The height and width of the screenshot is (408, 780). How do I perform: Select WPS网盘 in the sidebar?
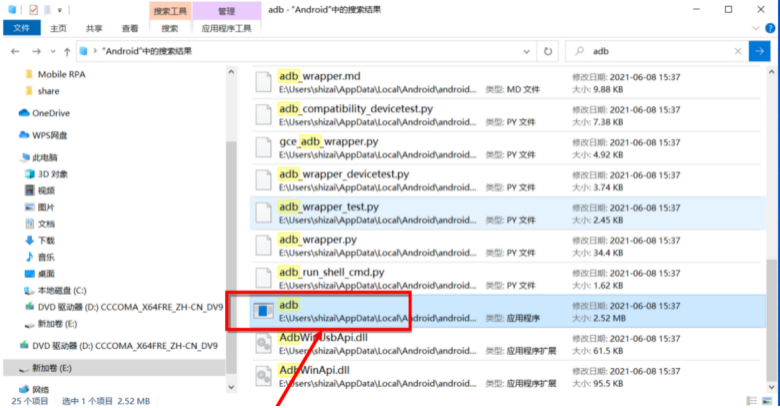point(52,135)
